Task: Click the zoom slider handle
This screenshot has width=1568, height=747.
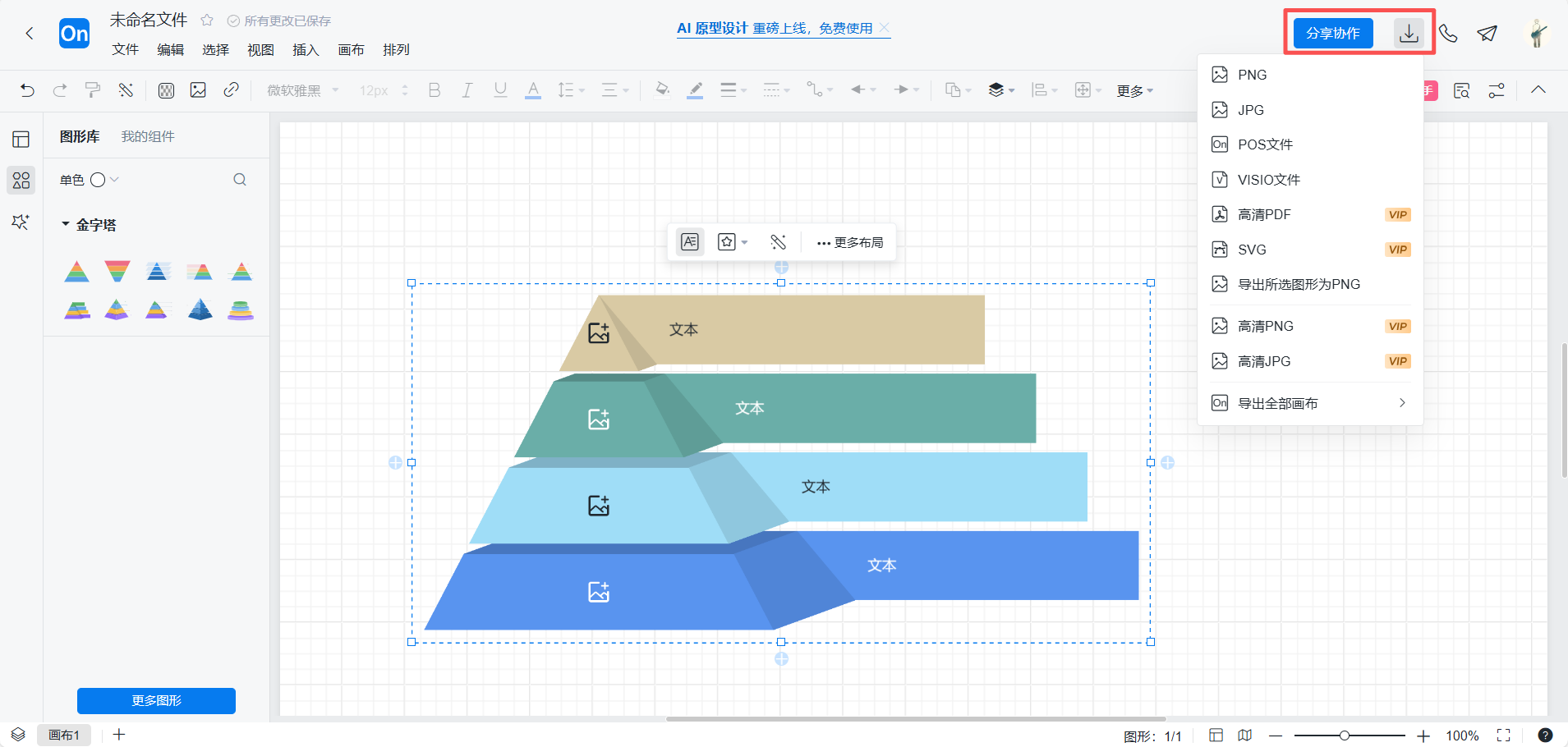Action: pyautogui.click(x=1345, y=736)
